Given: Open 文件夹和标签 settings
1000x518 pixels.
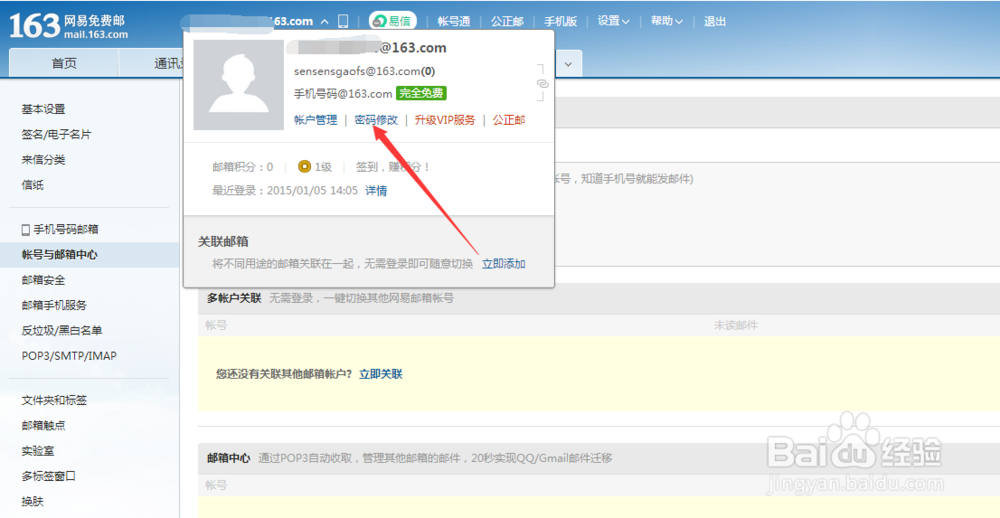Looking at the screenshot, I should [54, 400].
